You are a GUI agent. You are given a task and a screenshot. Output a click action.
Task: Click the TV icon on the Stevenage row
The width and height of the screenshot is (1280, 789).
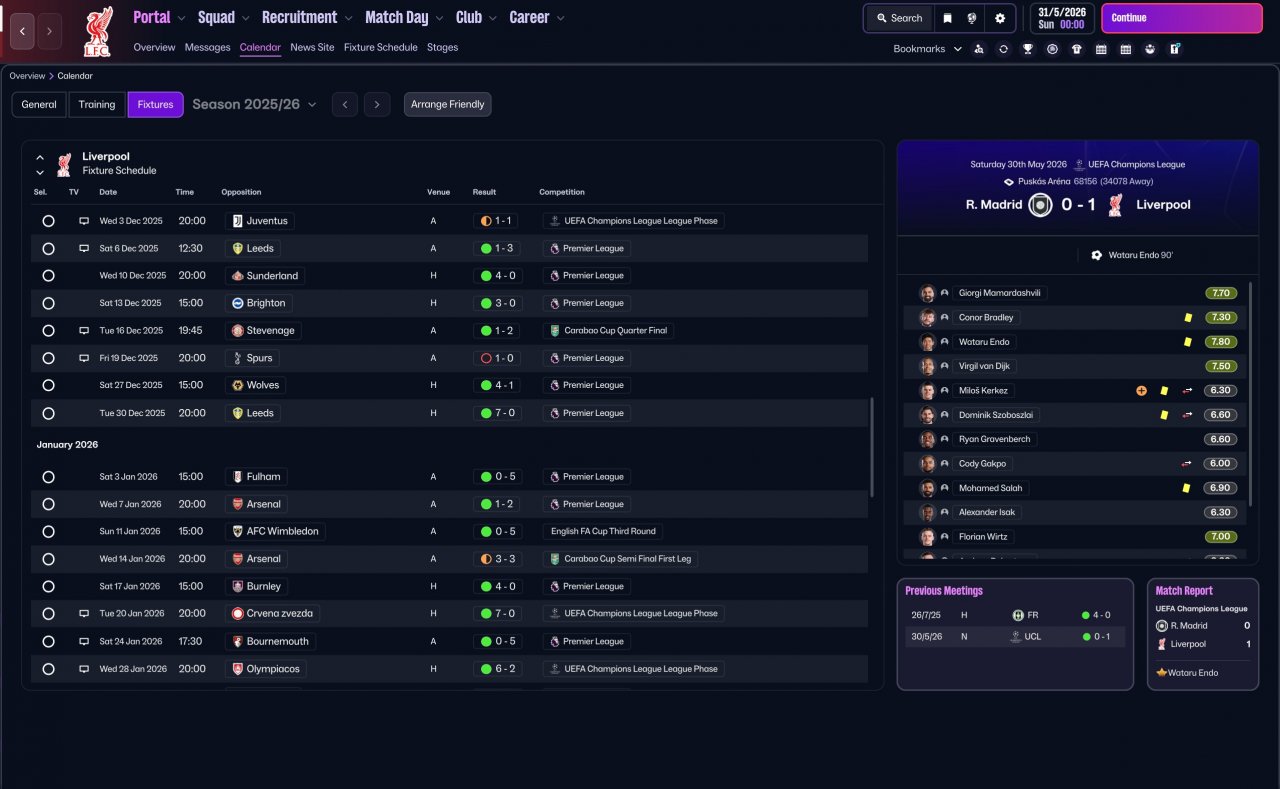84,330
